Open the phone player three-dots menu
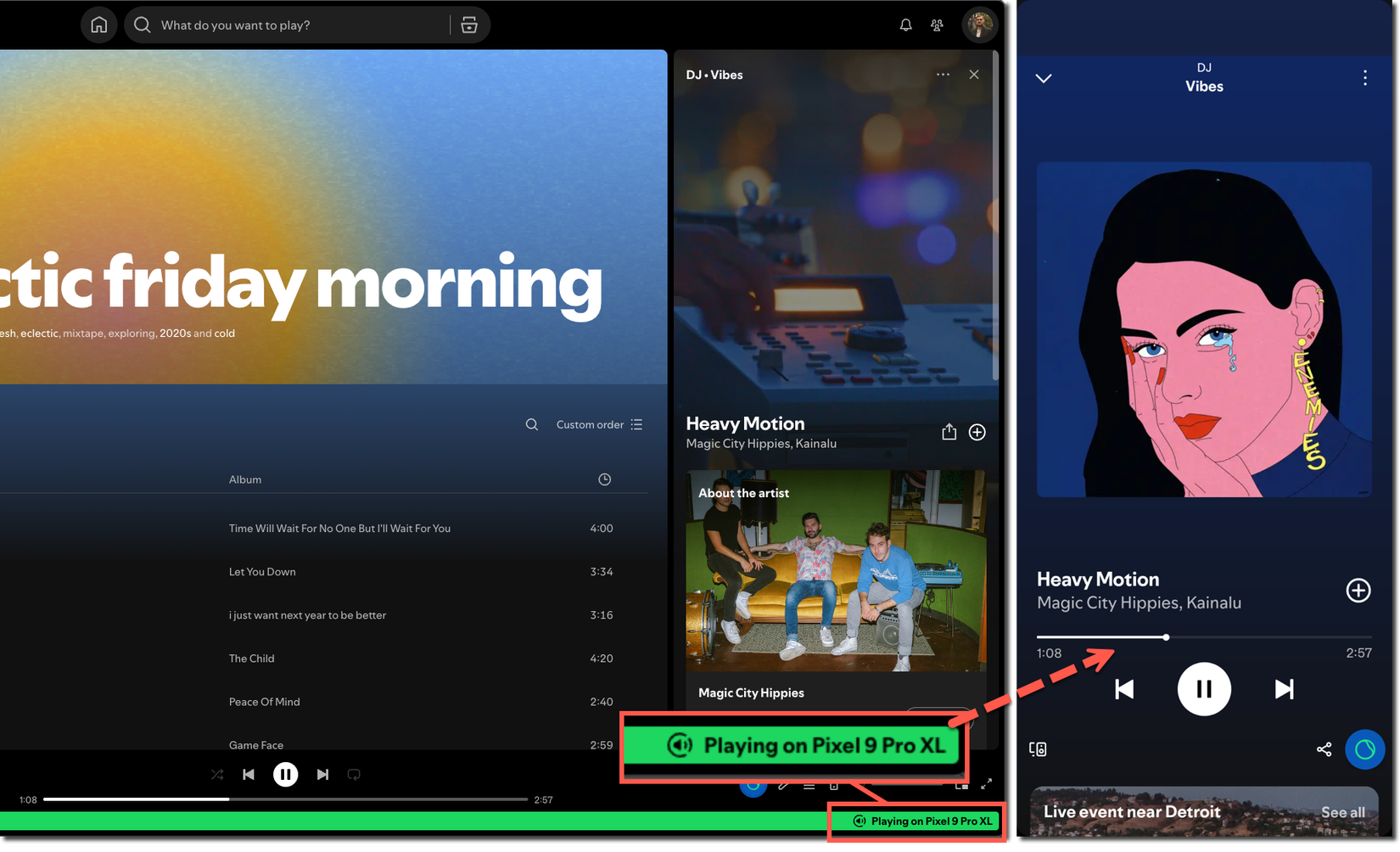Image resolution: width=1400 pixels, height=852 pixels. pos(1365,78)
